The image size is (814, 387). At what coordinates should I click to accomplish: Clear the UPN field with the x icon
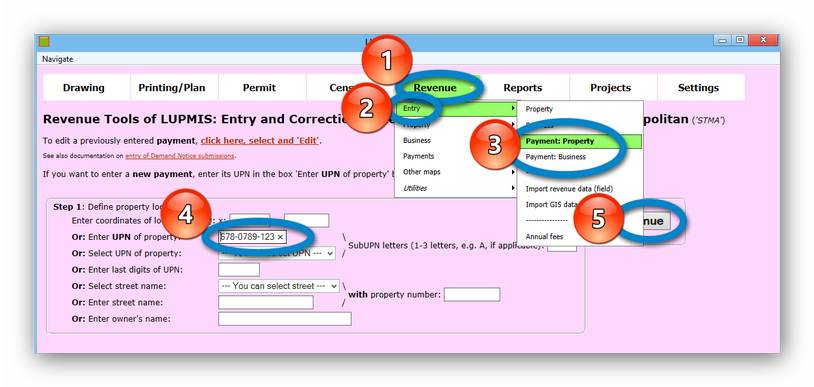click(280, 237)
